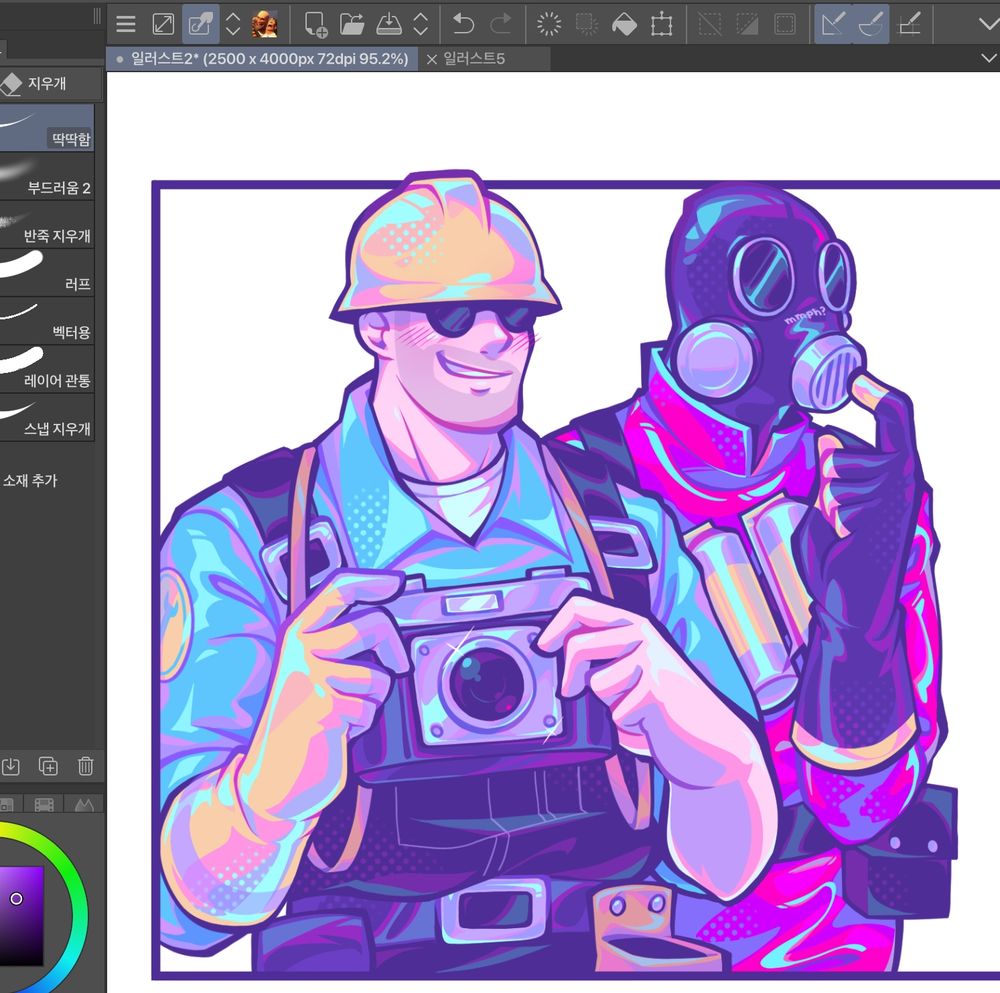Viewport: 1000px width, 993px height.
Task: Click the sub tool panel grip handle
Action: point(97,17)
